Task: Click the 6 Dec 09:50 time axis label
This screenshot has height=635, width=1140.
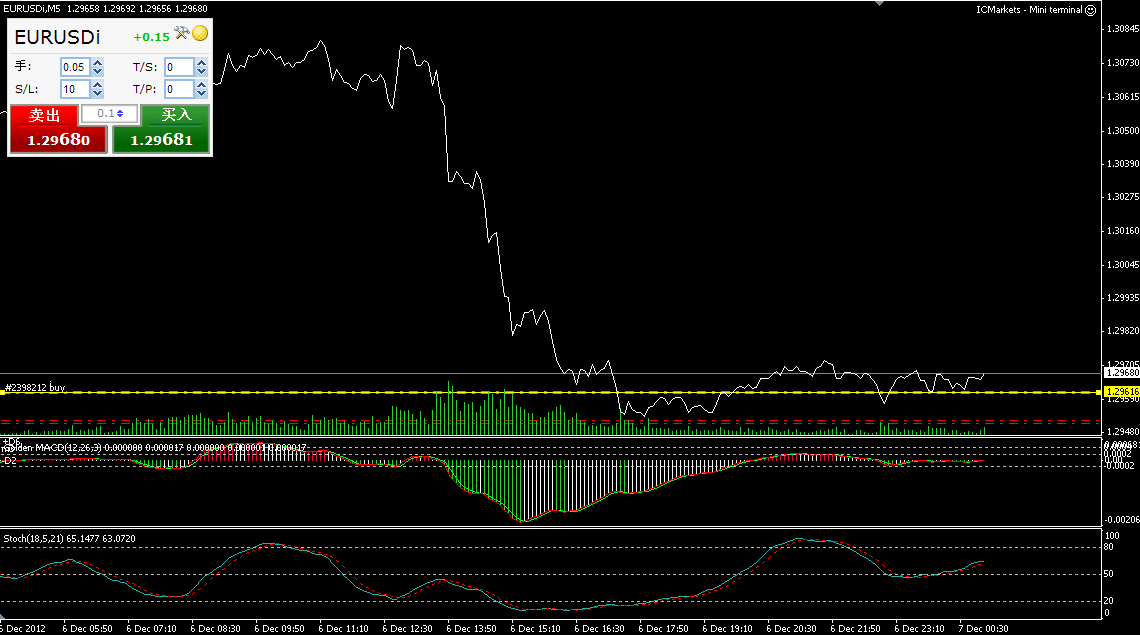Action: click(x=279, y=628)
